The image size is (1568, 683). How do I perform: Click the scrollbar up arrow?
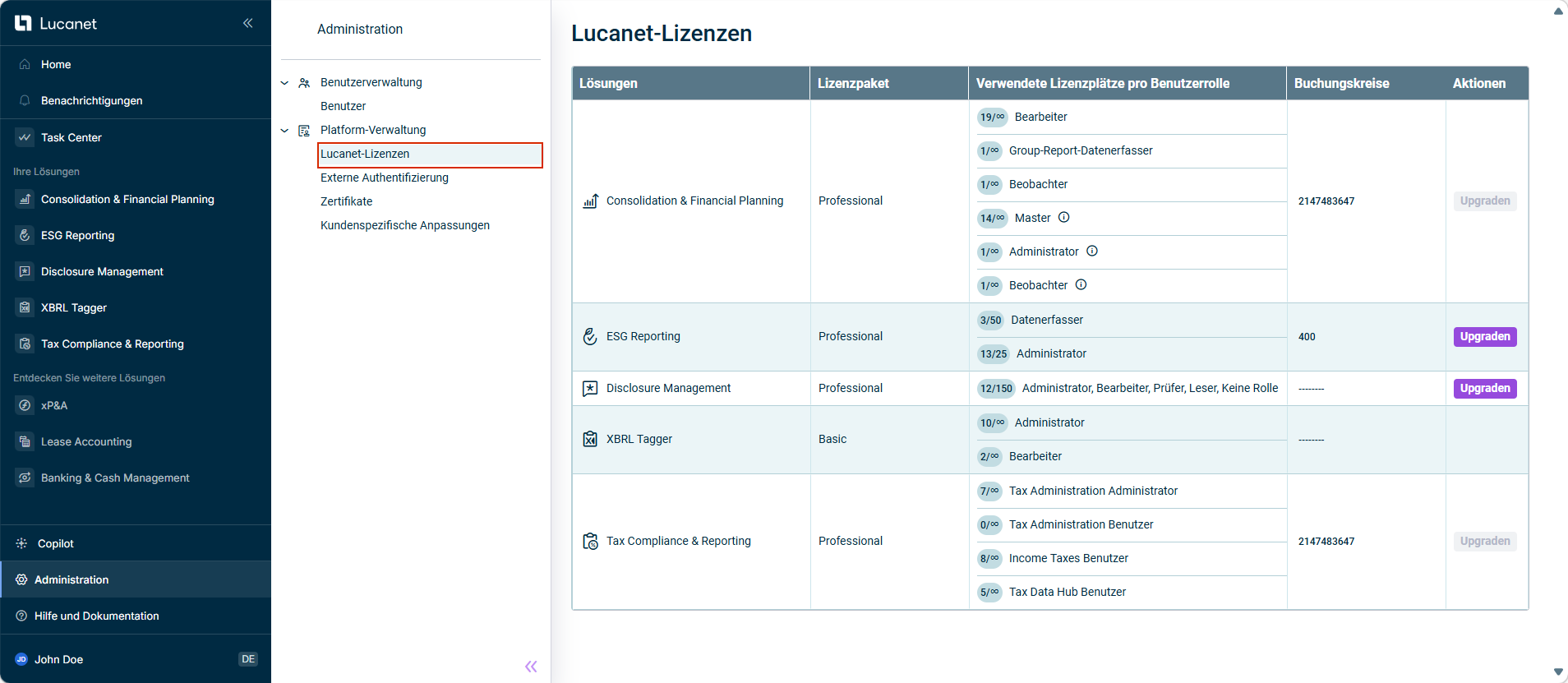point(1558,12)
